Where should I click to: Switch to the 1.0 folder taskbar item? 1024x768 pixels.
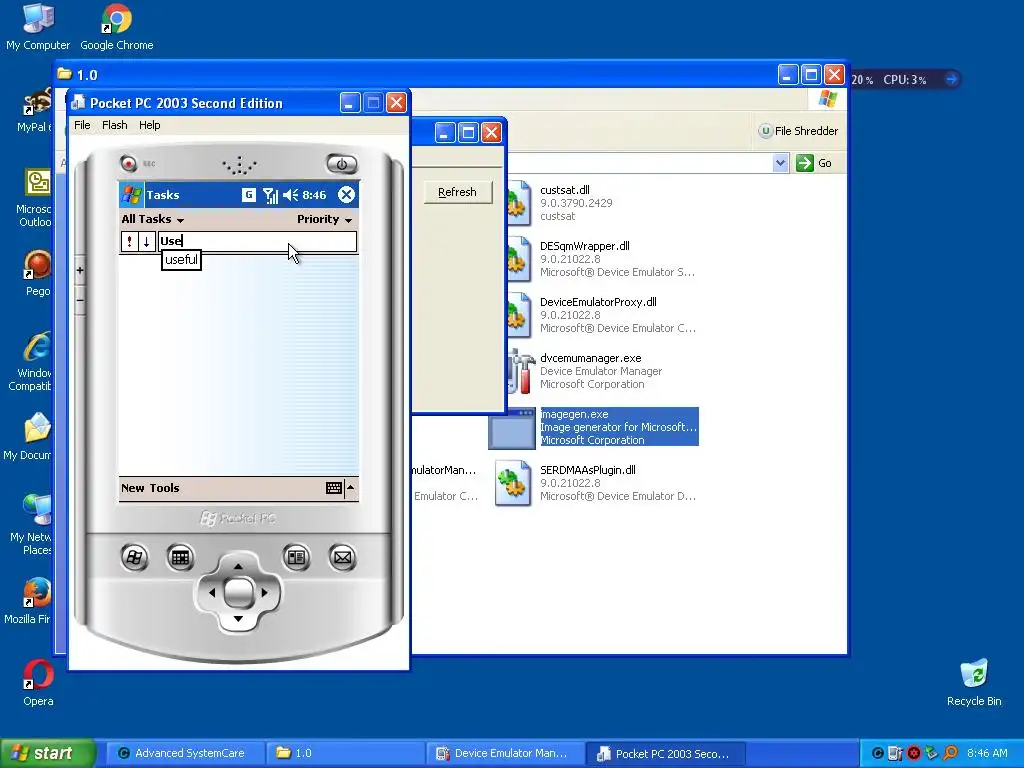345,753
